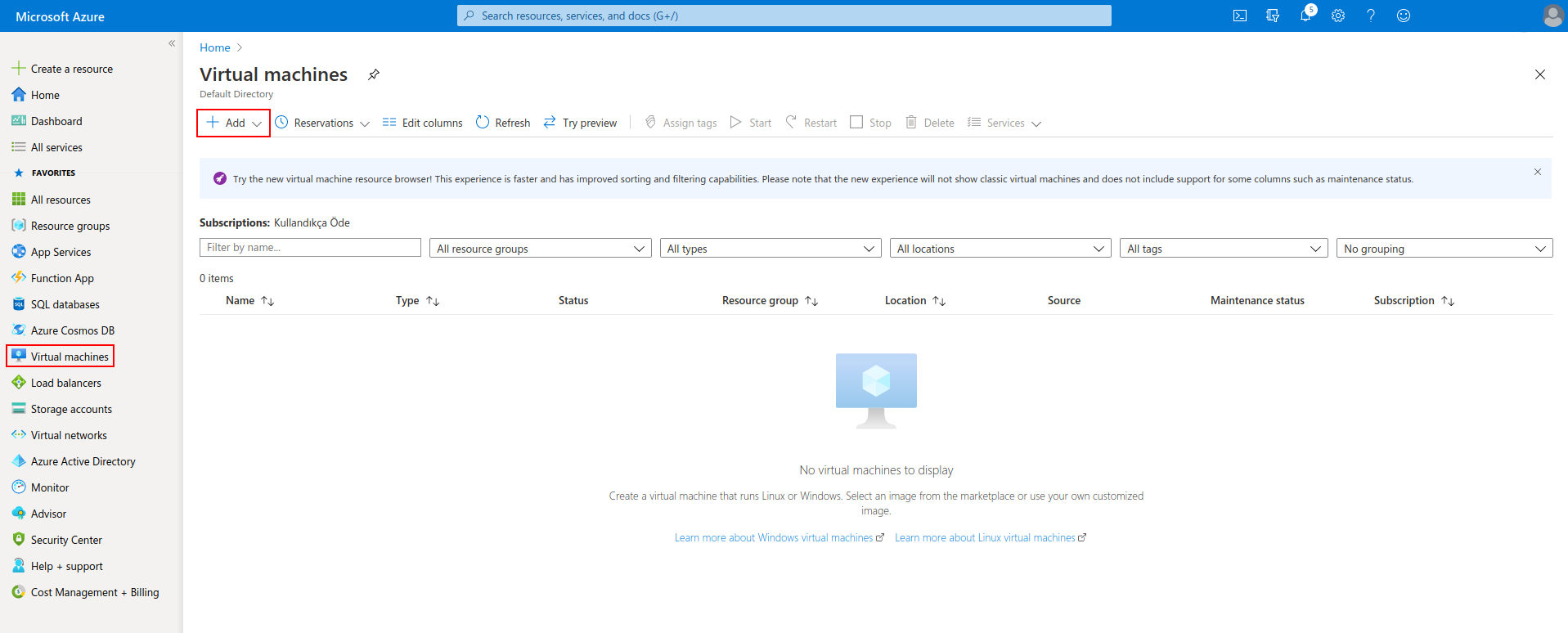
Task: Click Delete in the toolbar
Action: pyautogui.click(x=929, y=123)
